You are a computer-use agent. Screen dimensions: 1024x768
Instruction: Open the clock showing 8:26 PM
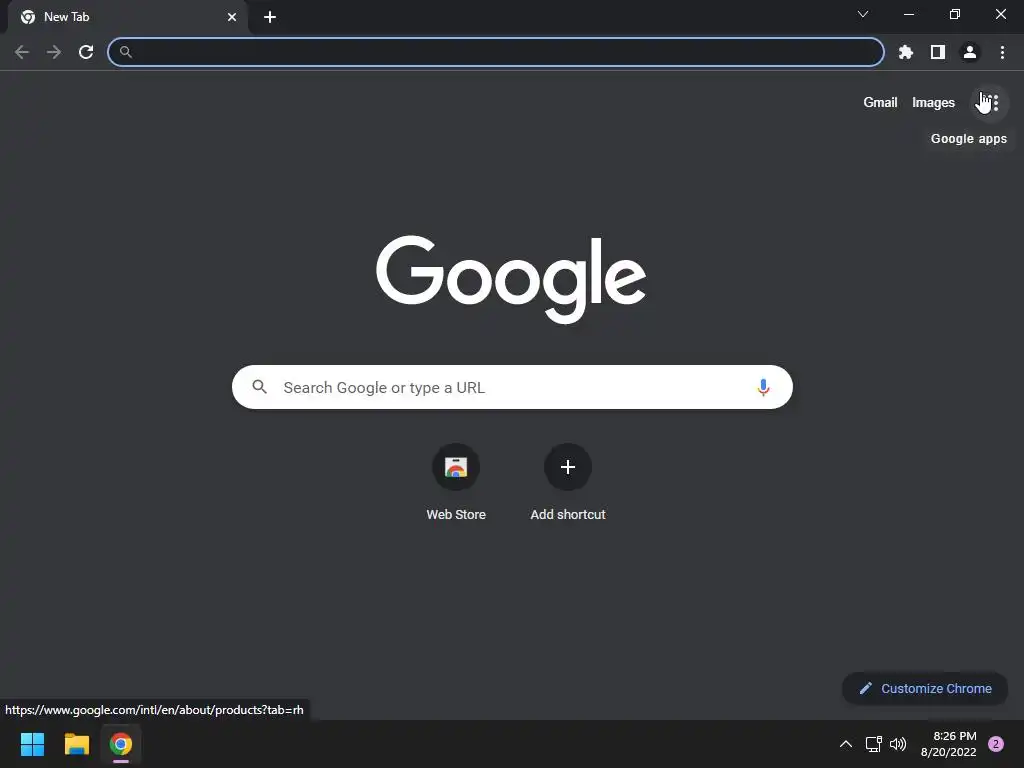948,744
